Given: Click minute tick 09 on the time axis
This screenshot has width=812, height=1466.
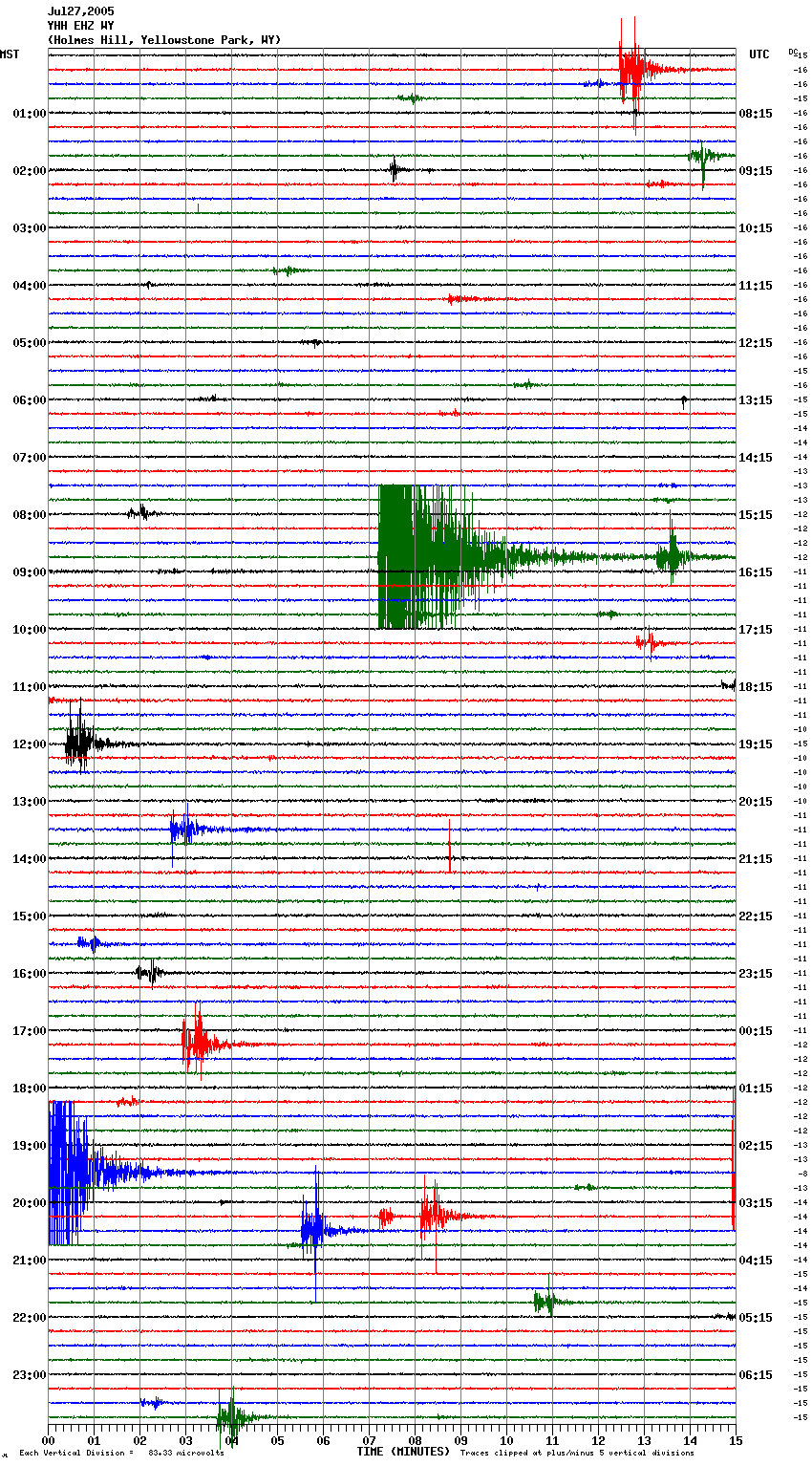Looking at the screenshot, I should pyautogui.click(x=460, y=1441).
